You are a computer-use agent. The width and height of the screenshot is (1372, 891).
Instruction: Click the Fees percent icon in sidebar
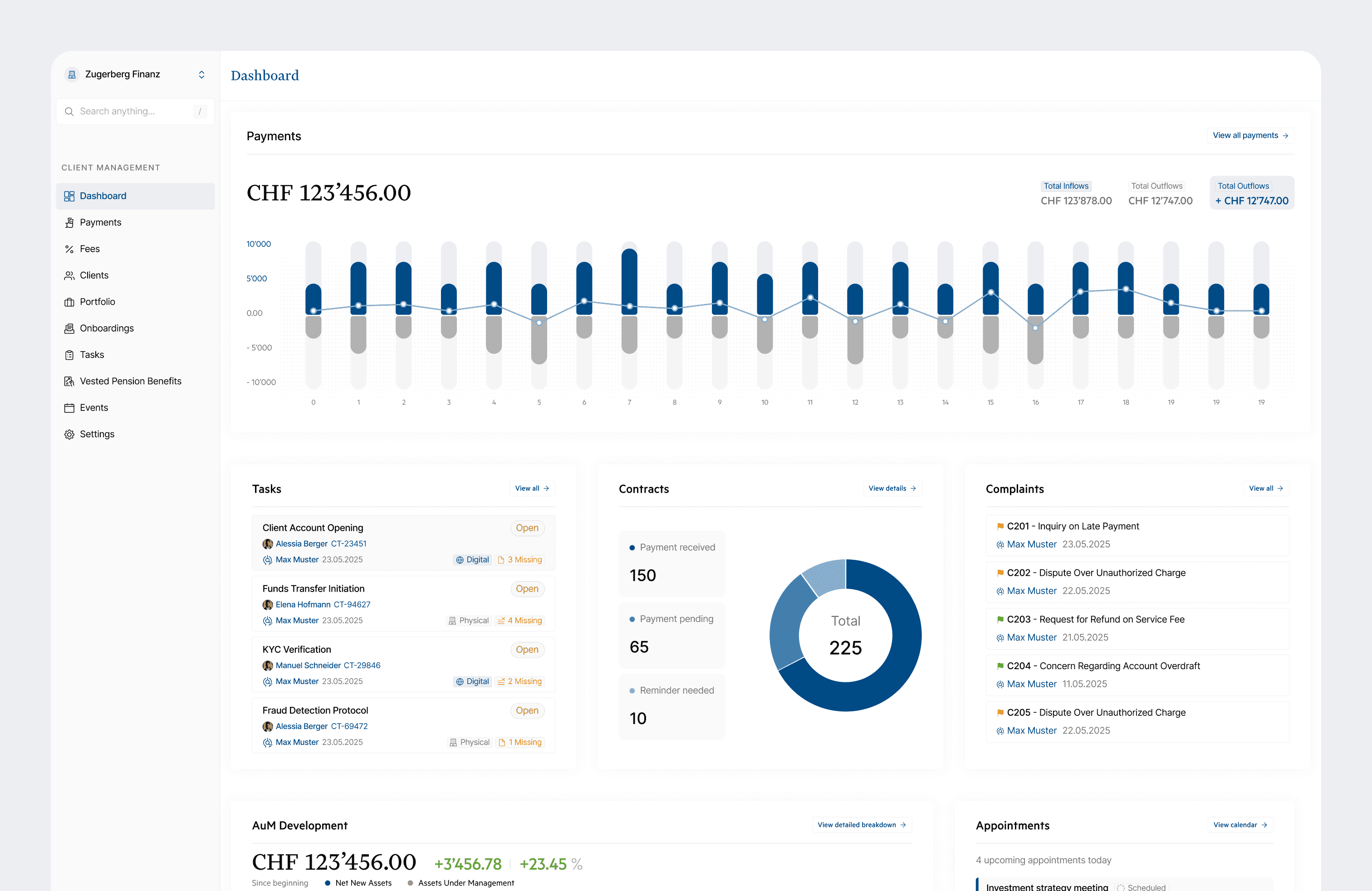[69, 249]
